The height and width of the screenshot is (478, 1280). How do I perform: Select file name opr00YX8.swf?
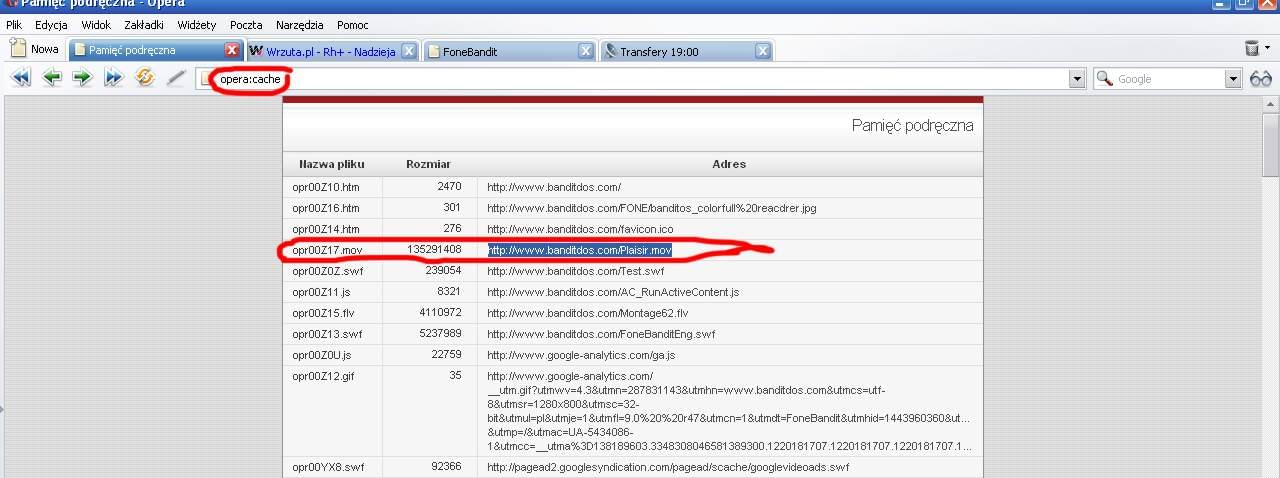[328, 467]
